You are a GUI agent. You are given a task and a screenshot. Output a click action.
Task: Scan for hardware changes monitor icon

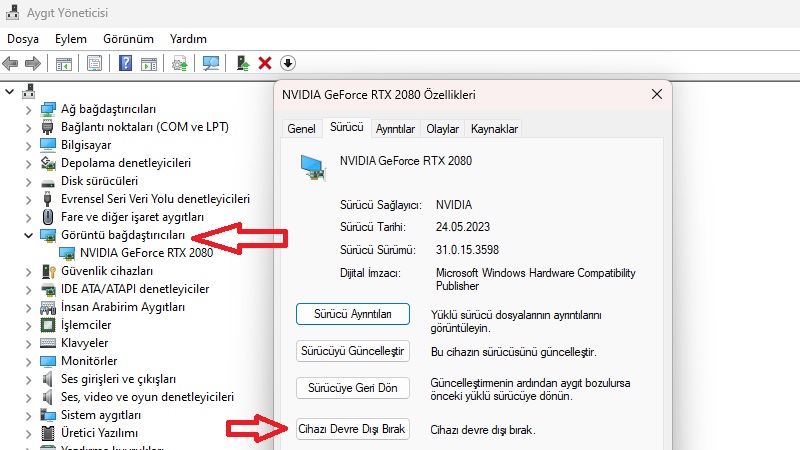click(x=211, y=63)
